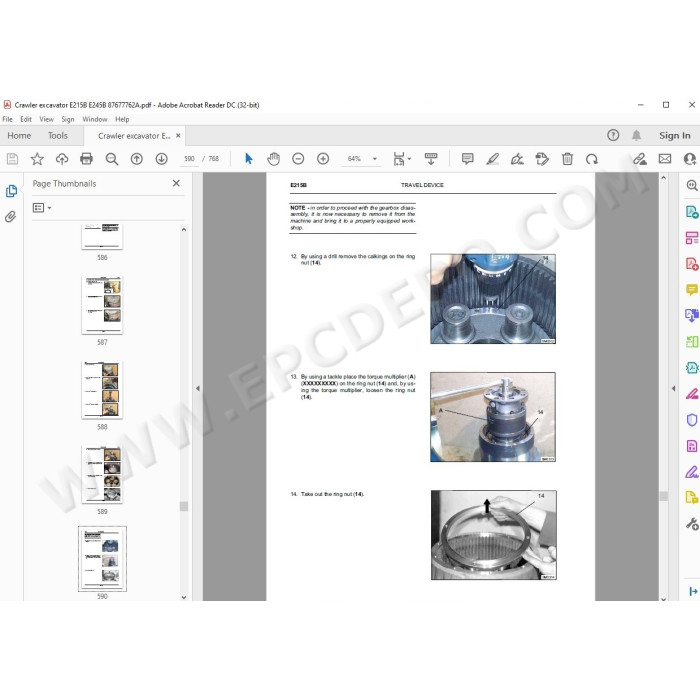Image resolution: width=700 pixels, height=700 pixels.
Task: Close the Crawler excavator document tab
Action: [178, 135]
